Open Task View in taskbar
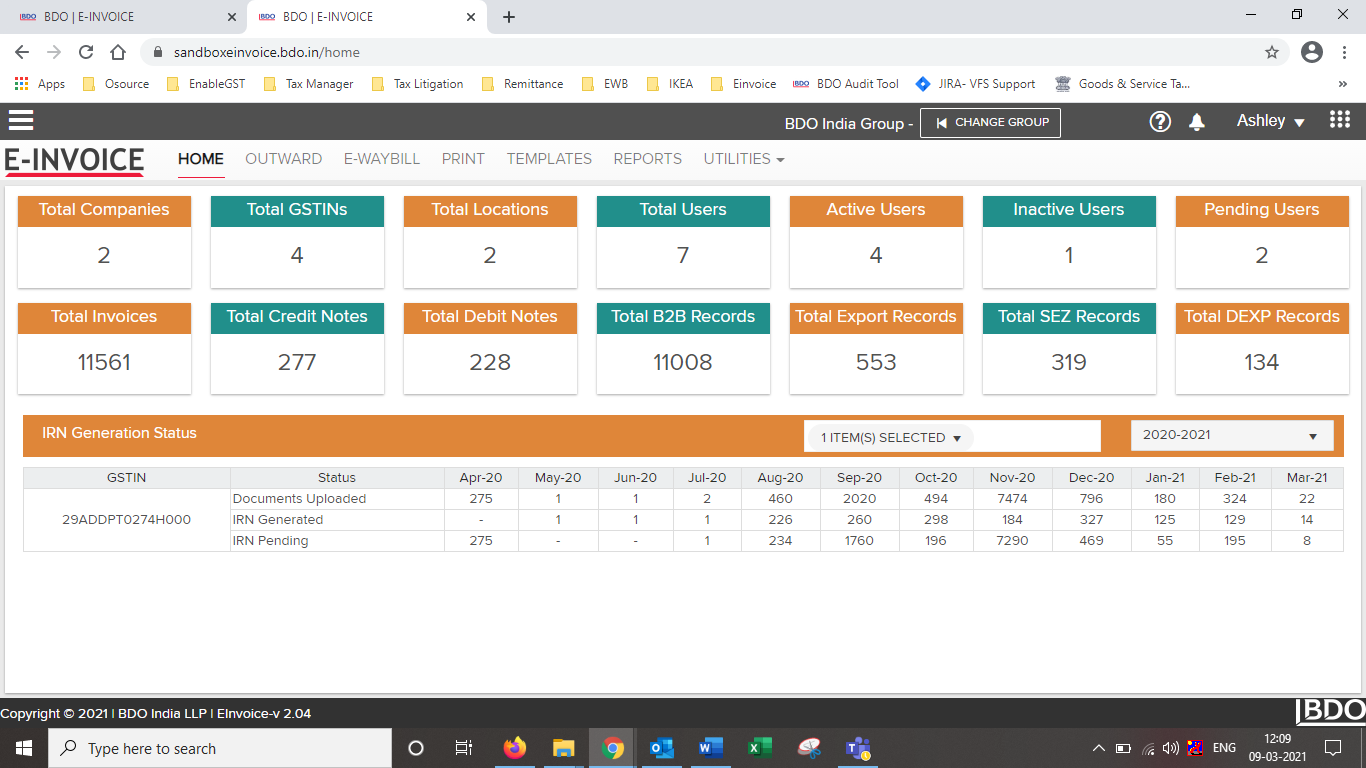 pos(464,748)
